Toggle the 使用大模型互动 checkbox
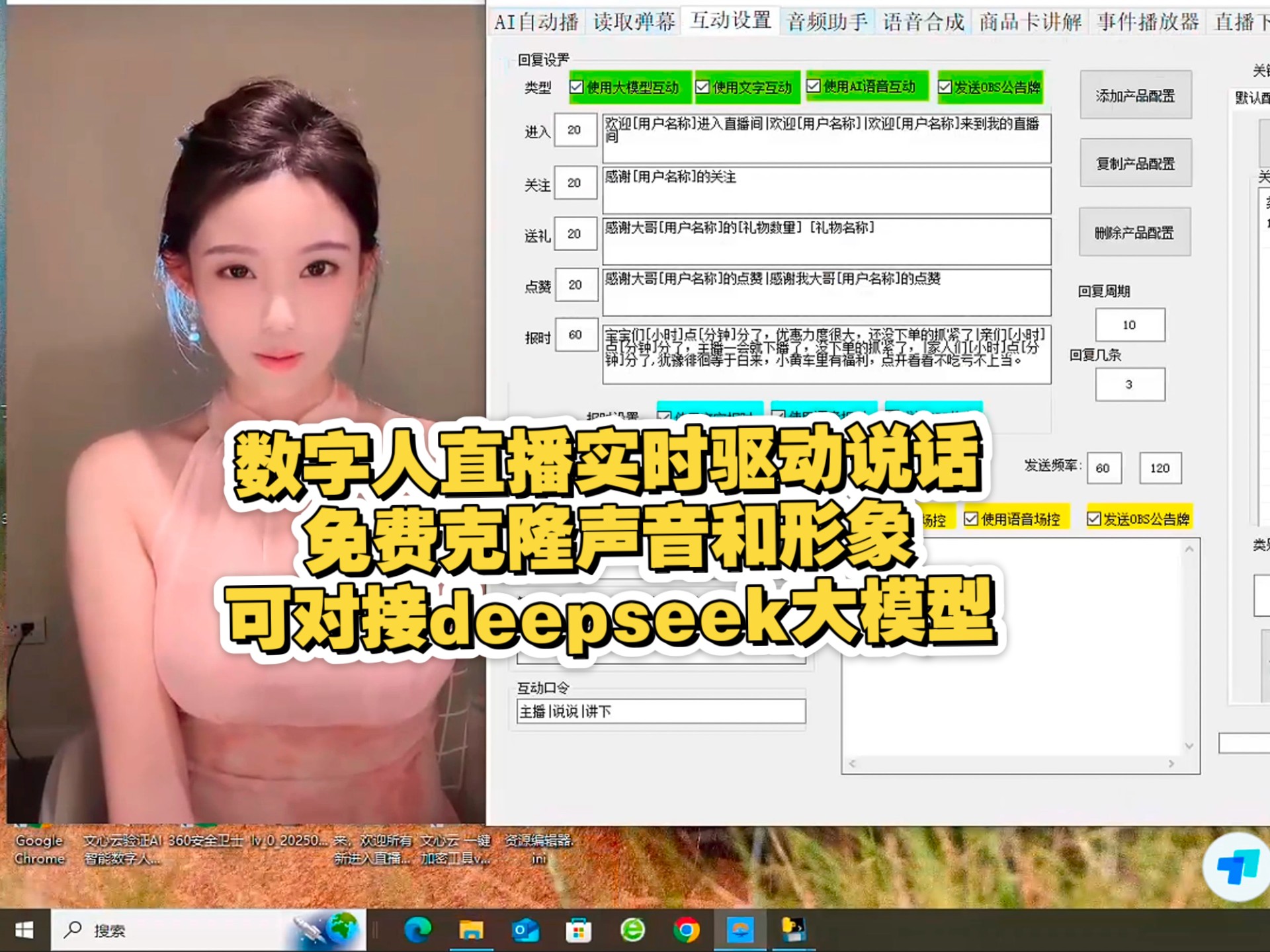This screenshot has width=1270, height=952. 577,87
